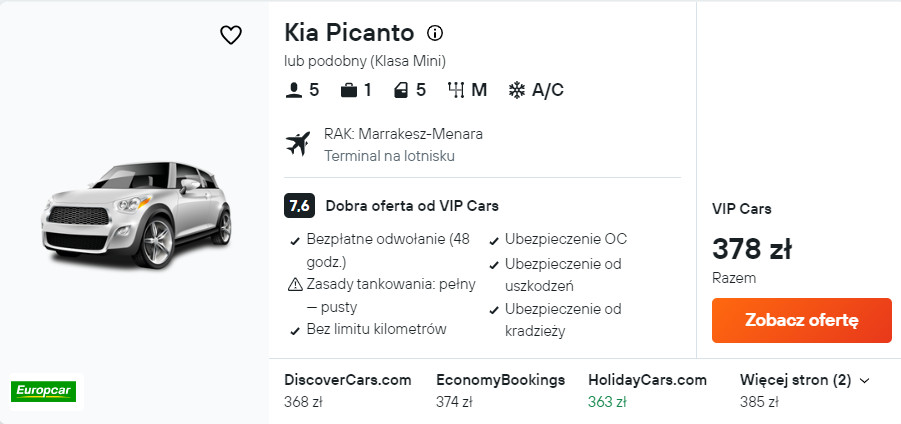Screen dimensions: 901x424
Task: Open the HolidayCars.com 363 zł offer
Action: [x=647, y=391]
